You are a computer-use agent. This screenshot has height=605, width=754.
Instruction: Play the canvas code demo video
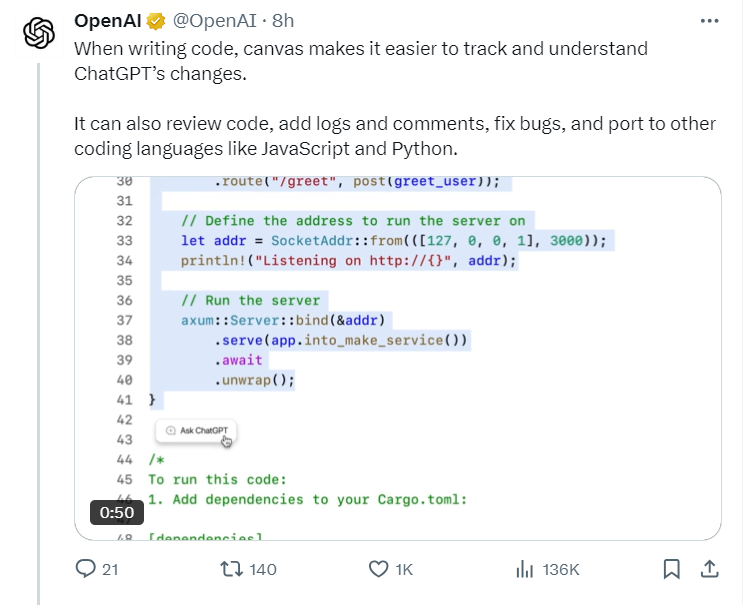398,358
